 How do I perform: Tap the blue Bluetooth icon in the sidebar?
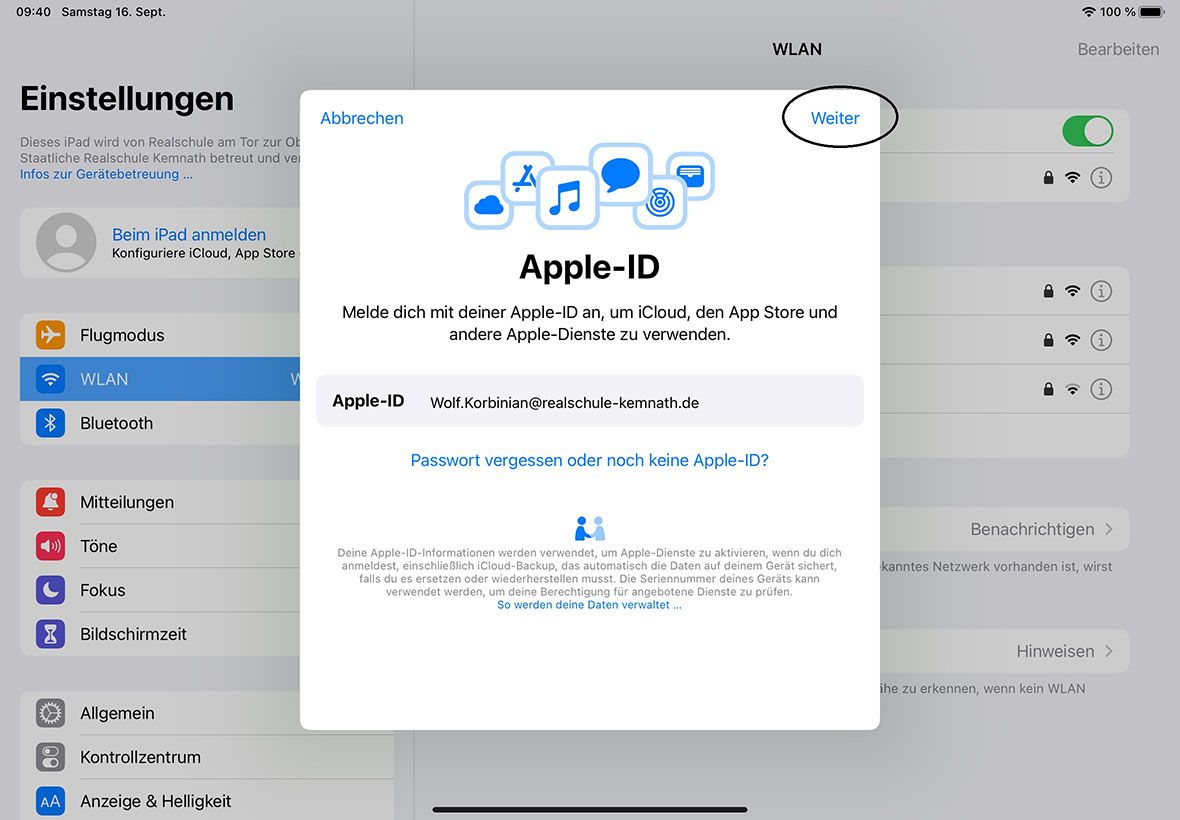tap(50, 424)
